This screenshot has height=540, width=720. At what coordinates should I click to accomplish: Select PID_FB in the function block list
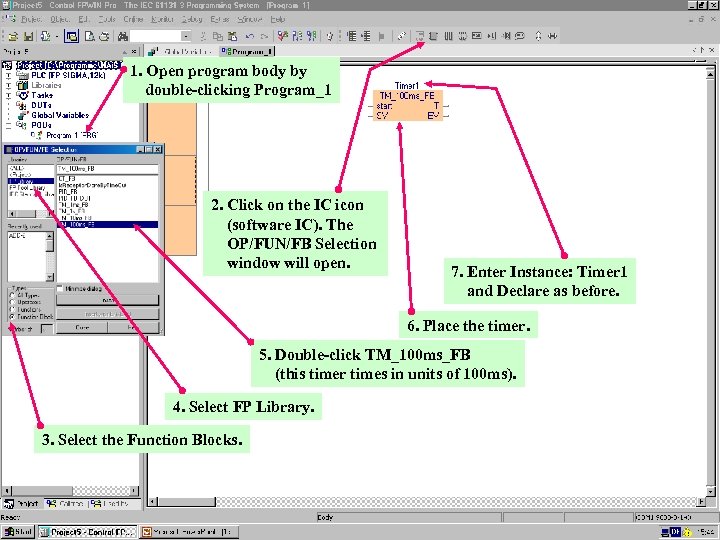[x=68, y=192]
